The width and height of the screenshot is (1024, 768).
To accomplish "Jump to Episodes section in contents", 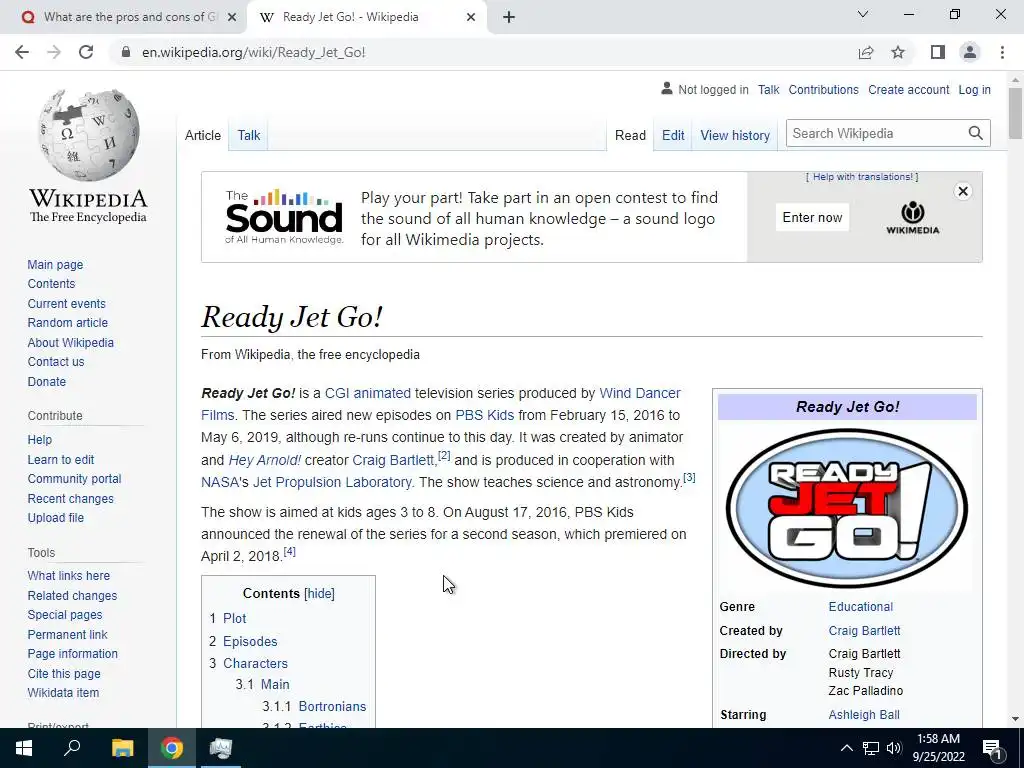I will point(250,641).
